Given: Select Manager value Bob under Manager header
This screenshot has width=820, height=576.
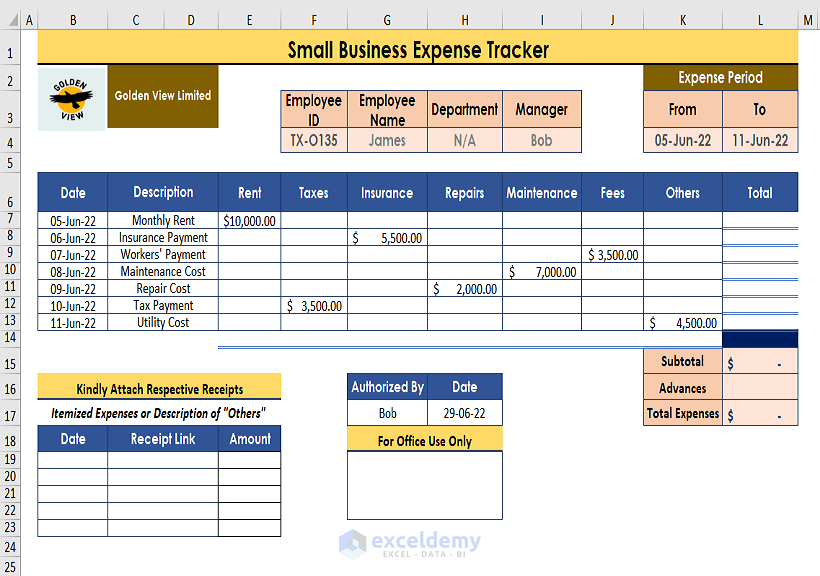Looking at the screenshot, I should point(541,140).
